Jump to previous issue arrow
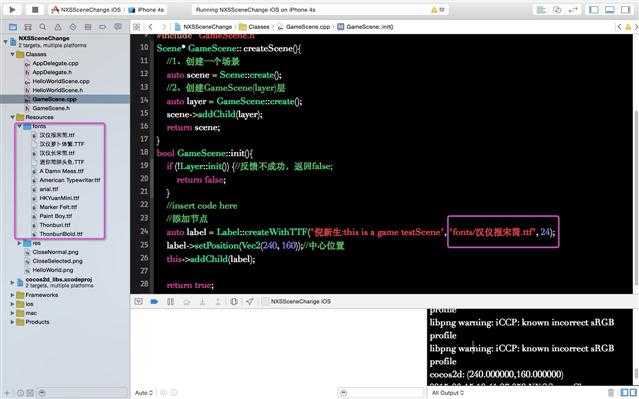 click(619, 27)
